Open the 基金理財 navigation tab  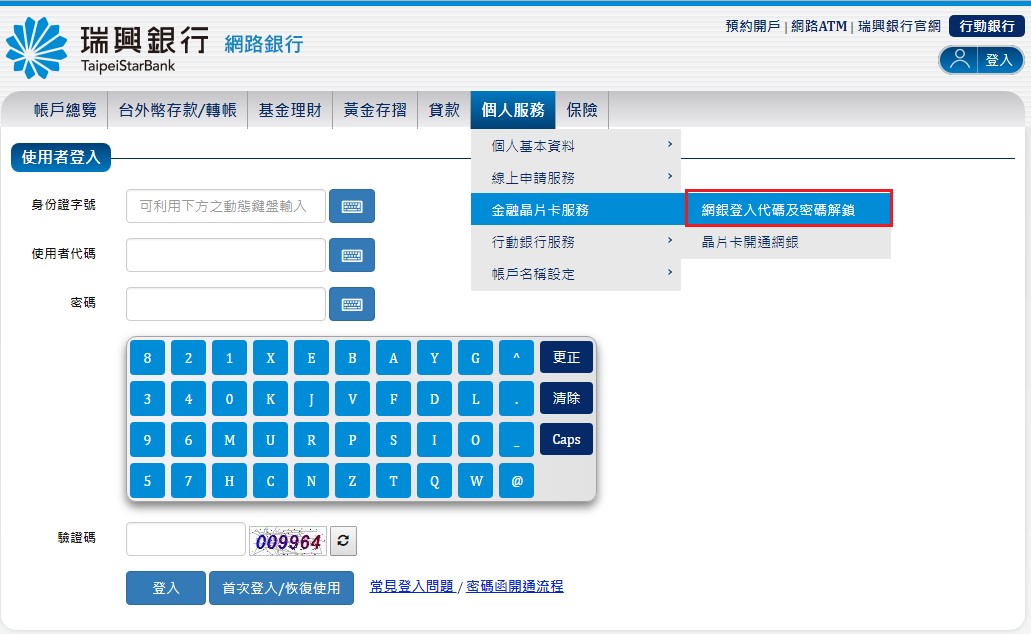tap(290, 110)
